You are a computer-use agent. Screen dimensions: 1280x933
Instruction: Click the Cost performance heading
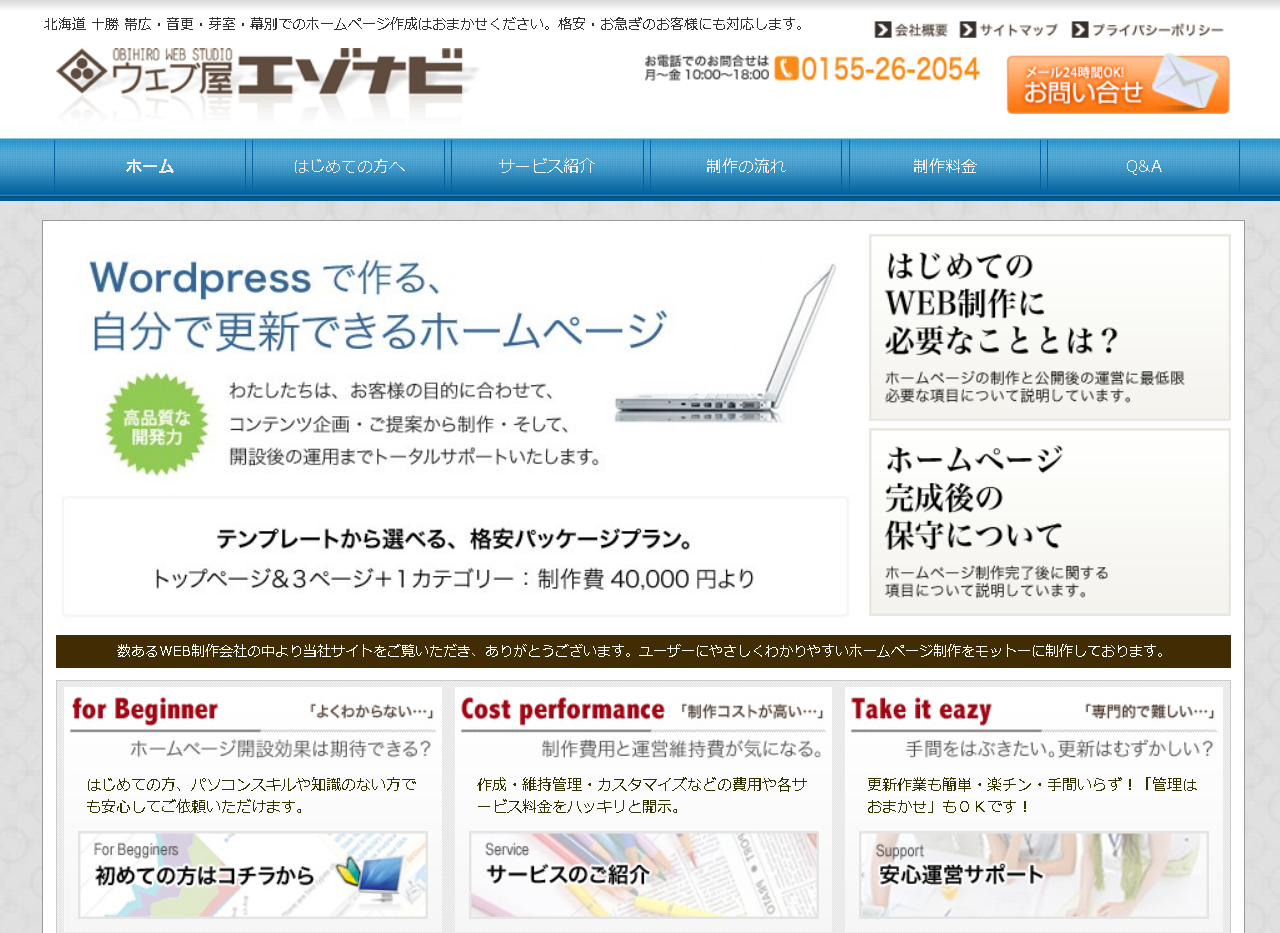(x=562, y=710)
